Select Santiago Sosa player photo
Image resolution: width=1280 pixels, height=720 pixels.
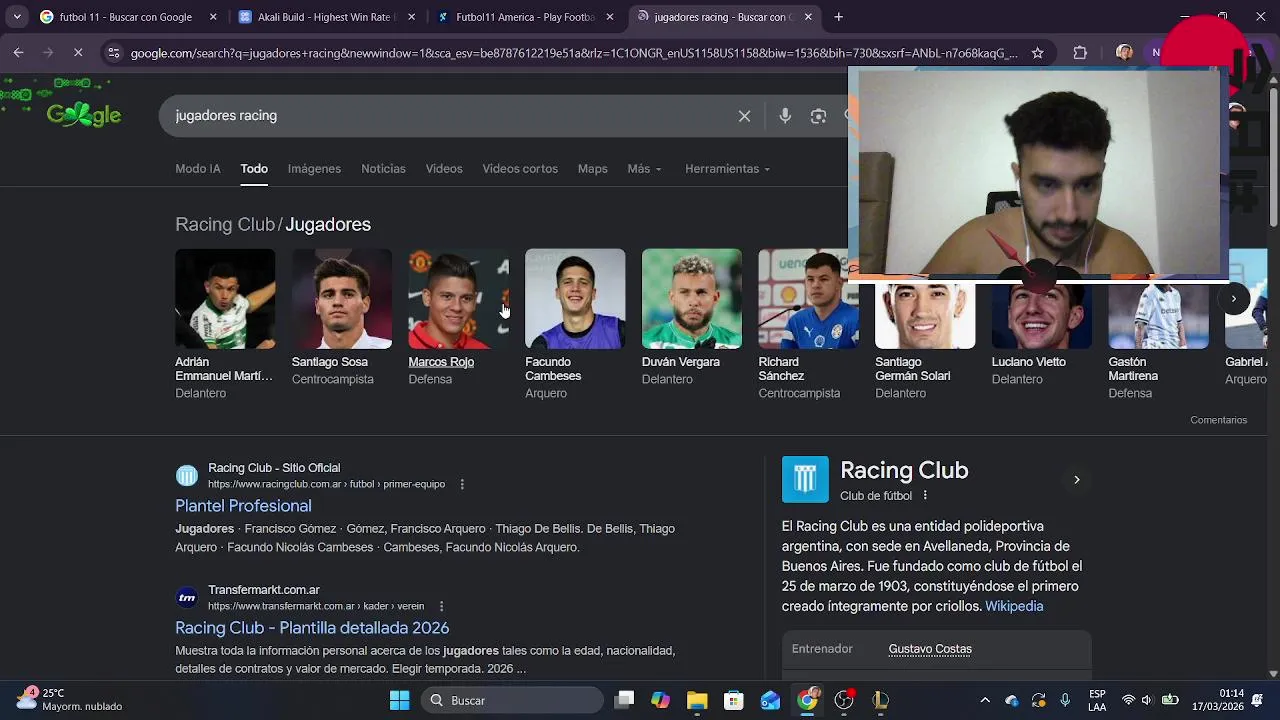[x=342, y=299]
